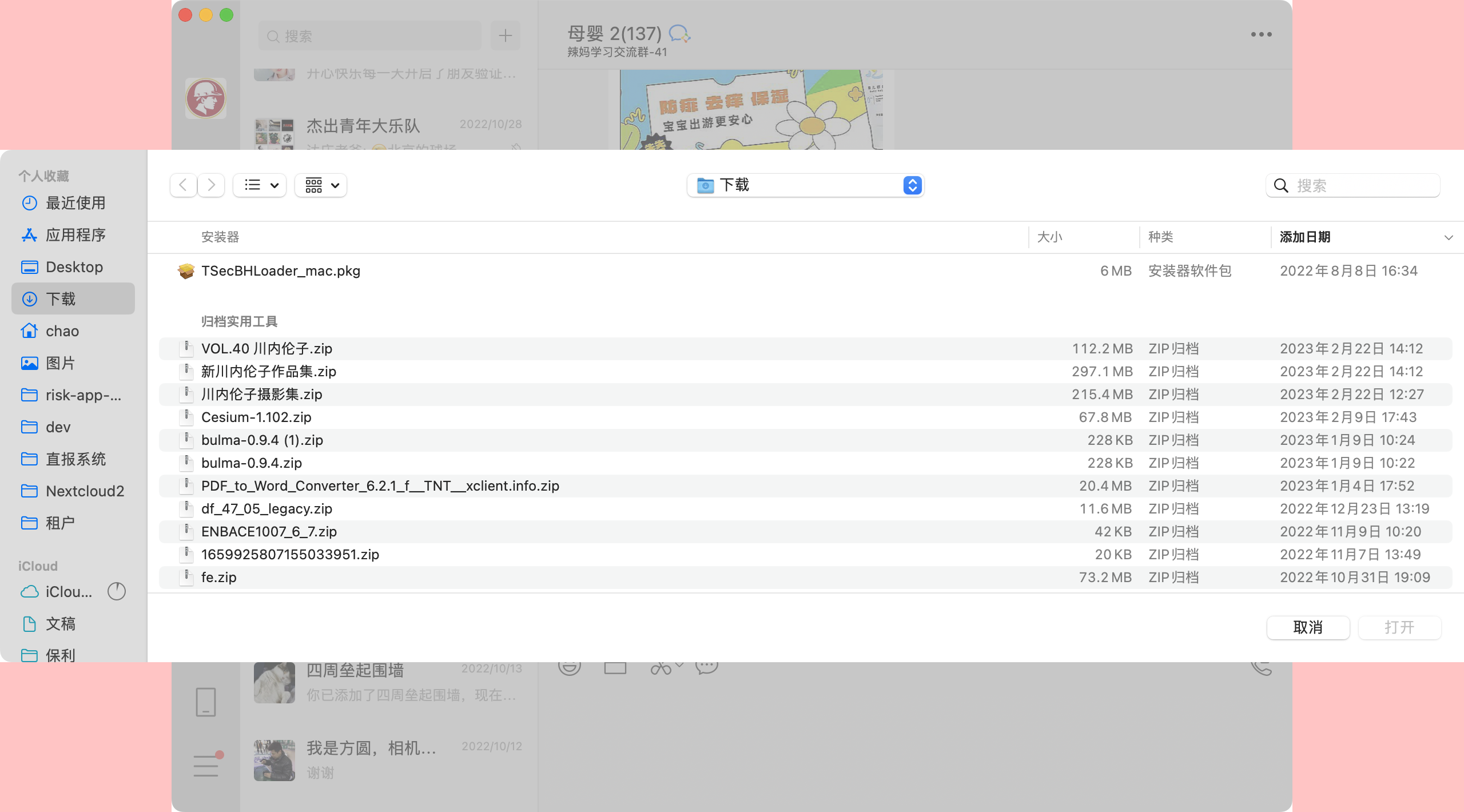Click the search field in file dialog
The height and width of the screenshot is (812, 1464).
click(x=1361, y=185)
